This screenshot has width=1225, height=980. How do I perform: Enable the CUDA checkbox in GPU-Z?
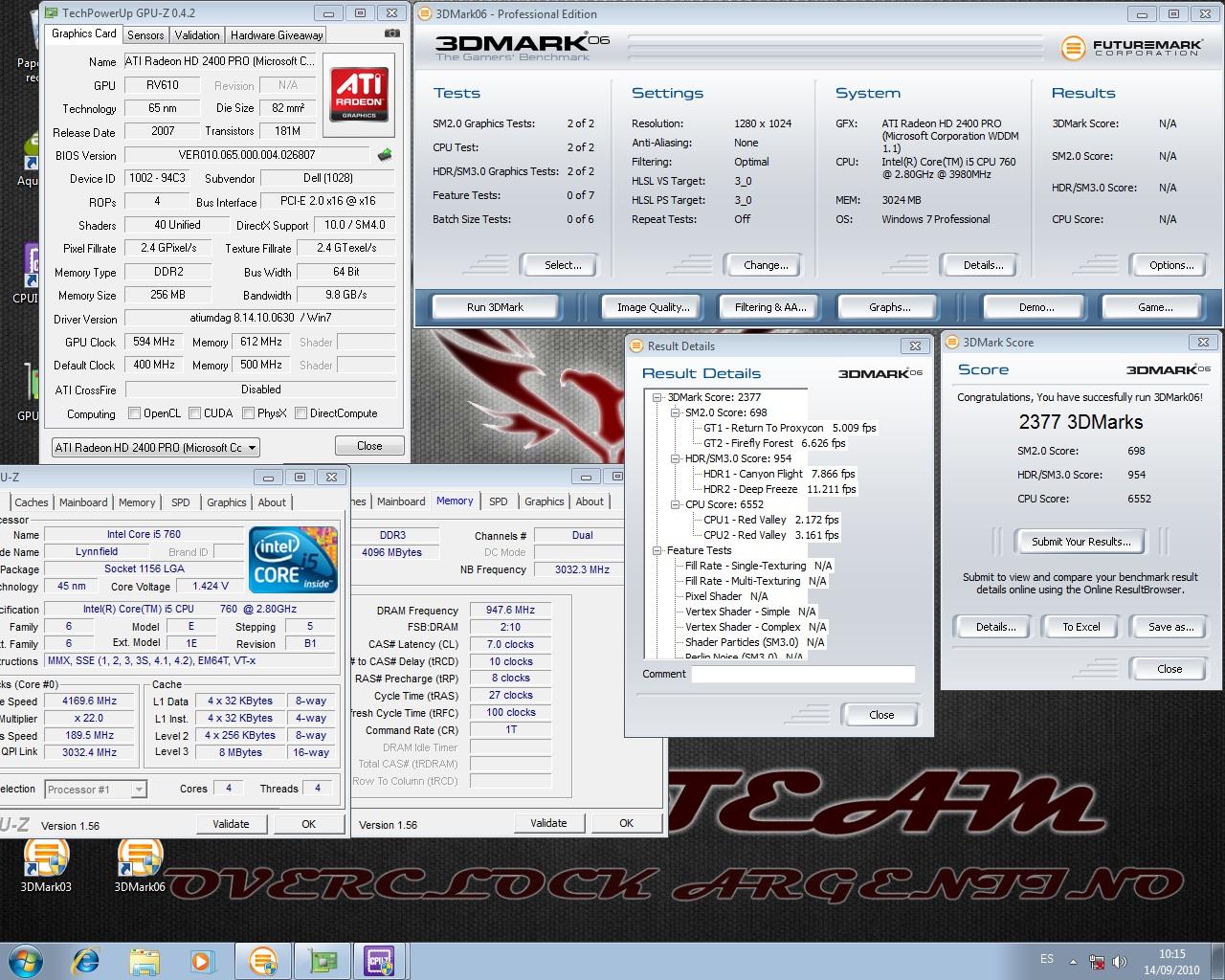pos(195,413)
